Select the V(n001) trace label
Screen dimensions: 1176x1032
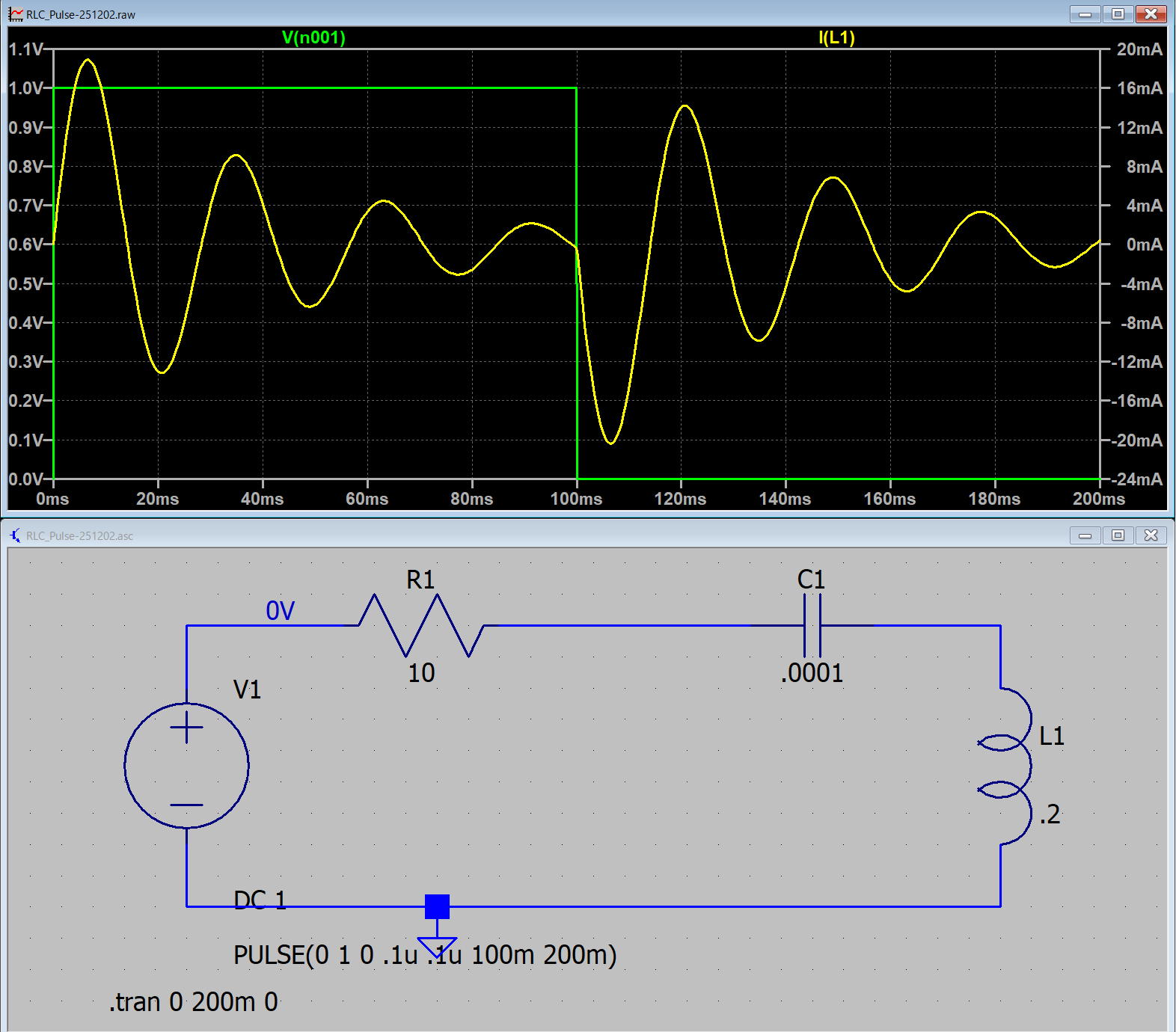pyautogui.click(x=313, y=37)
